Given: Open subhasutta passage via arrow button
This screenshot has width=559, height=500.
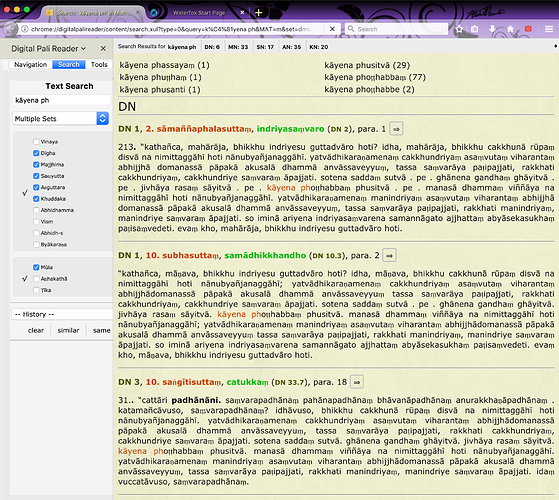Looking at the screenshot, I should [x=389, y=256].
